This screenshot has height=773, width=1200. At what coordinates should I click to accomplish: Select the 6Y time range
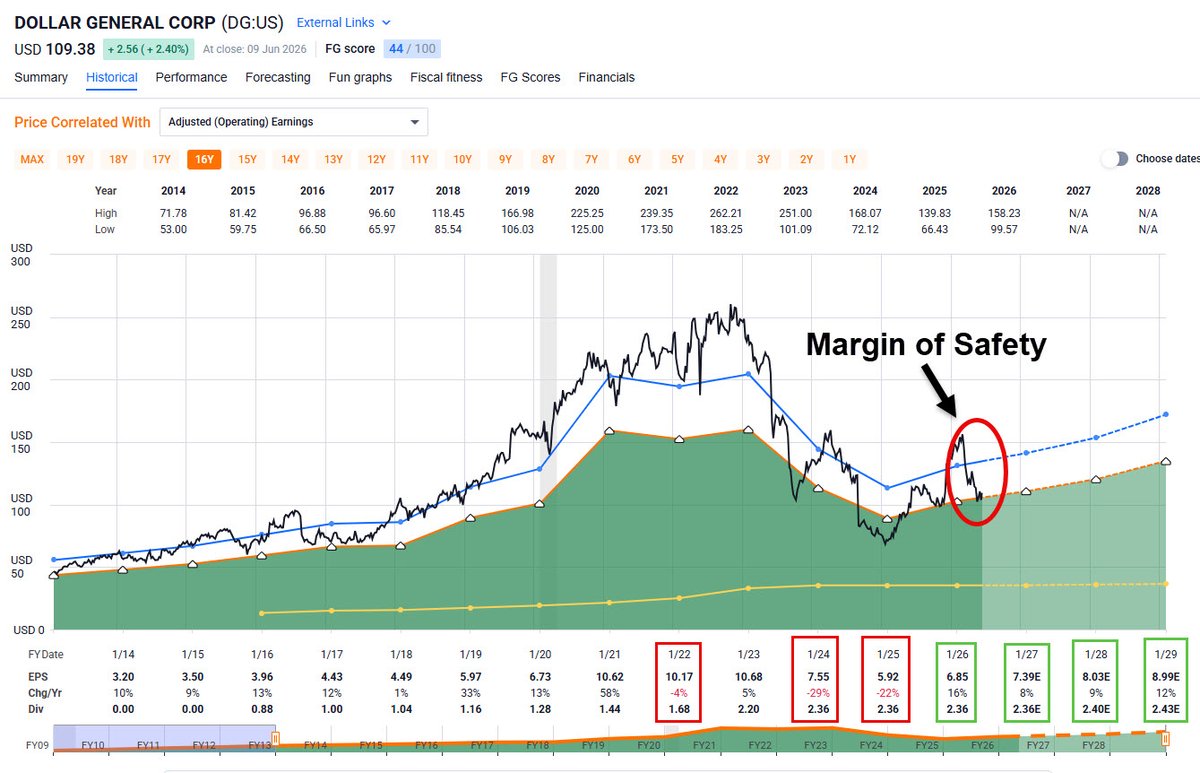pos(634,159)
